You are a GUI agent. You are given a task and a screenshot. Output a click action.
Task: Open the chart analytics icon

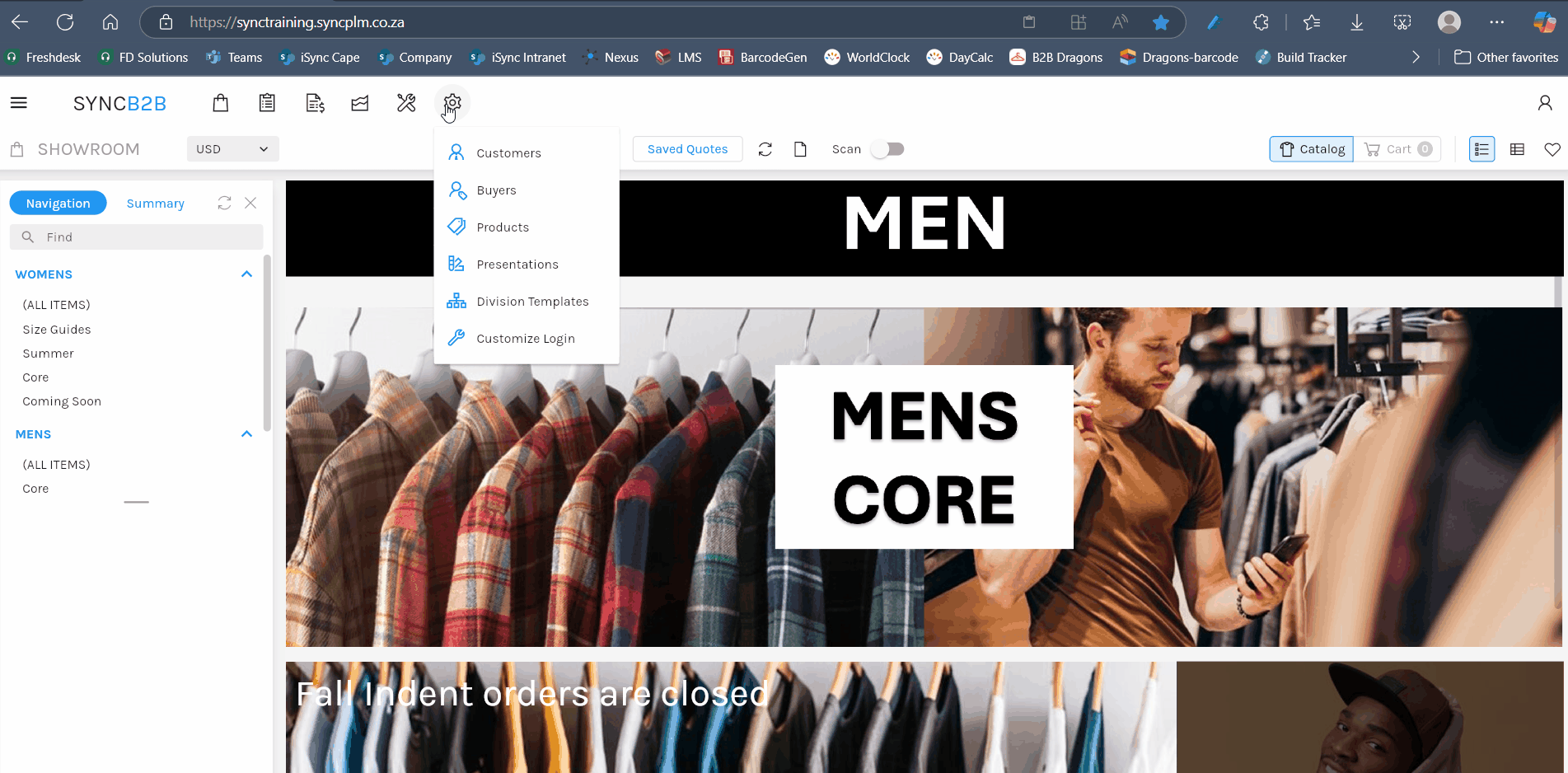click(x=360, y=103)
